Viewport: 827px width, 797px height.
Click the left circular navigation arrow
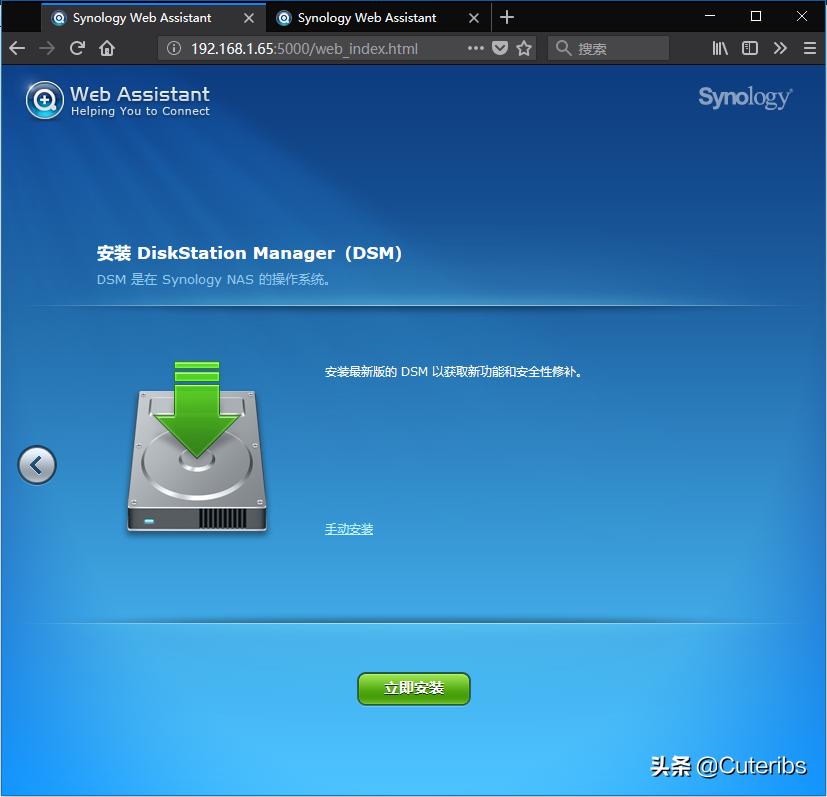coord(37,465)
